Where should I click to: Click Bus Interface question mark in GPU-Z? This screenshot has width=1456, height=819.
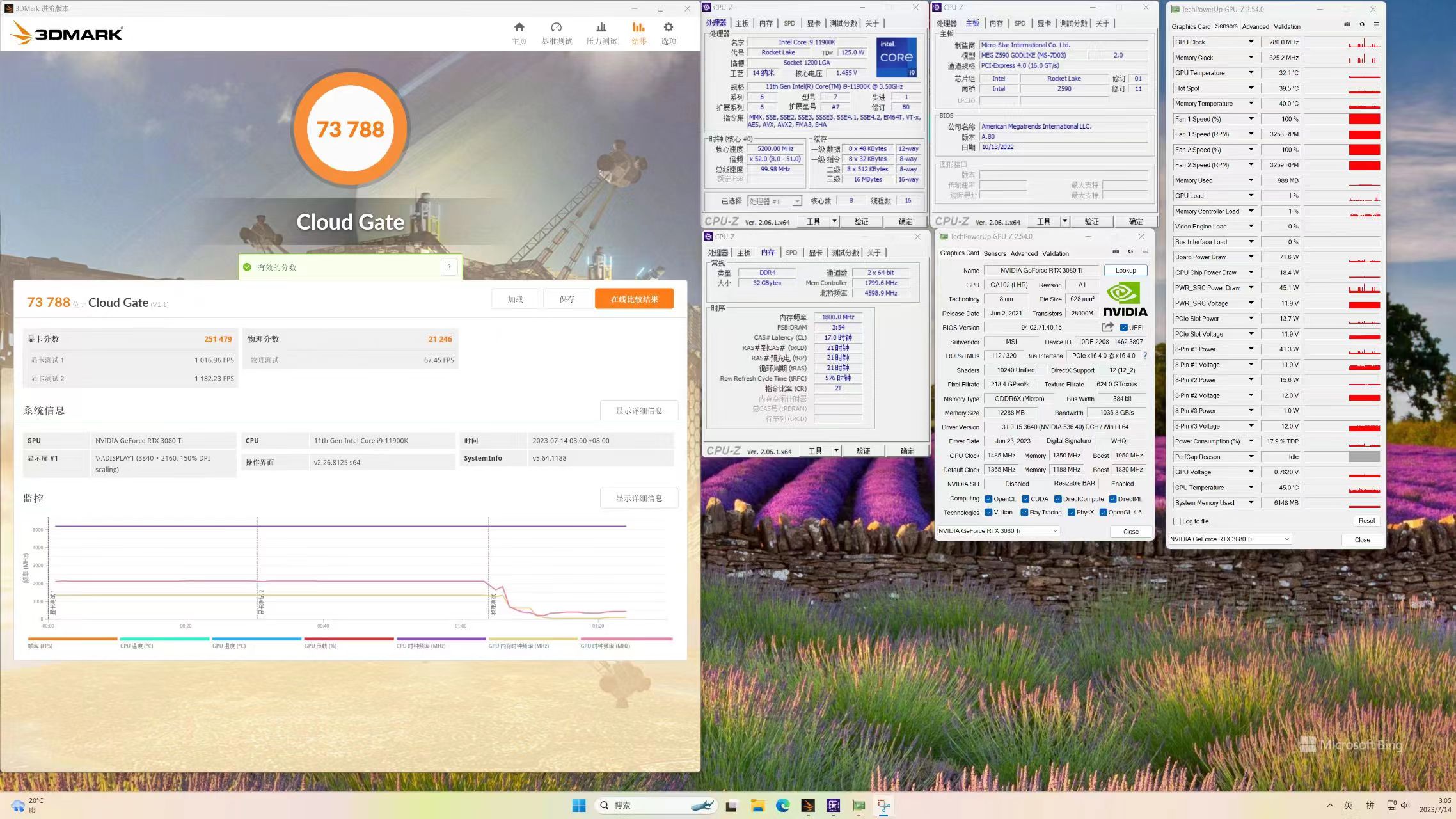click(1145, 356)
